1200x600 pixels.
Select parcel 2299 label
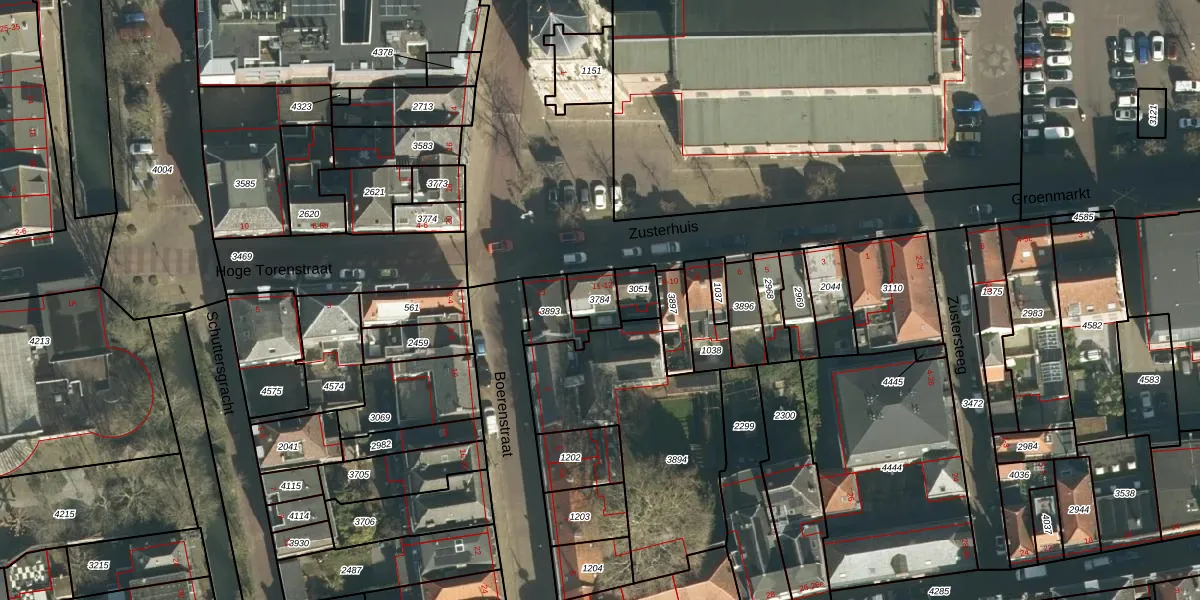coord(744,426)
